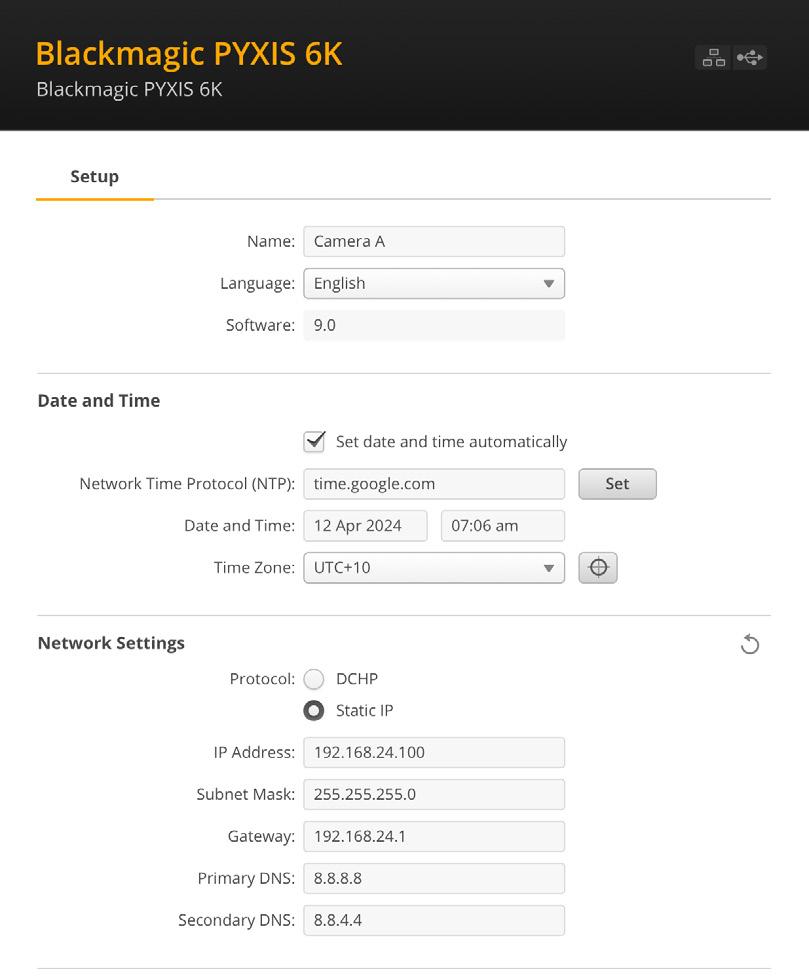
Task: Click the Gateway field
Action: [434, 836]
